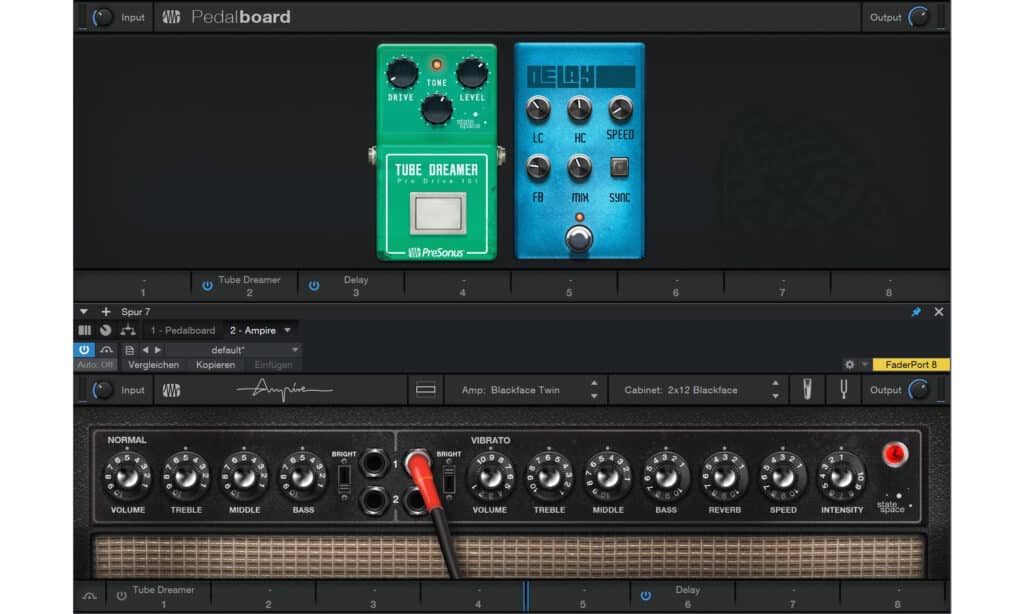Step to next cabinet arrow
This screenshot has width=1024, height=614.
point(775,396)
